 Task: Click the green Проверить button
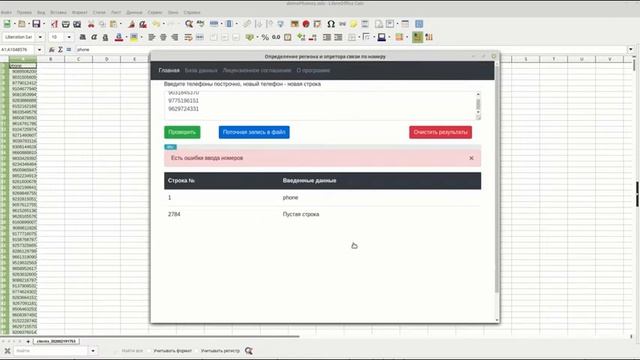pos(182,132)
